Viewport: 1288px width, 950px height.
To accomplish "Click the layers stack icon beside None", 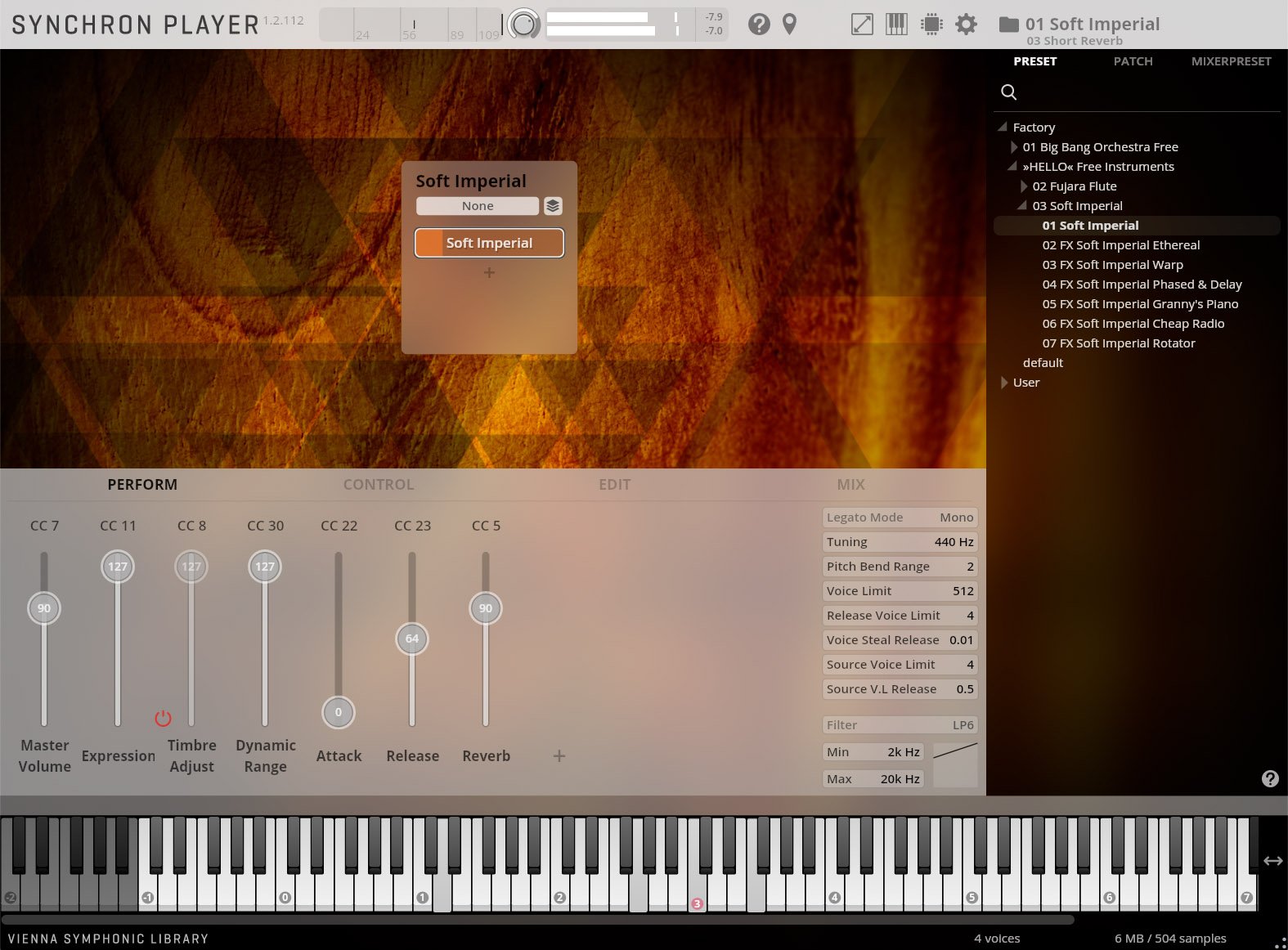I will pos(553,206).
